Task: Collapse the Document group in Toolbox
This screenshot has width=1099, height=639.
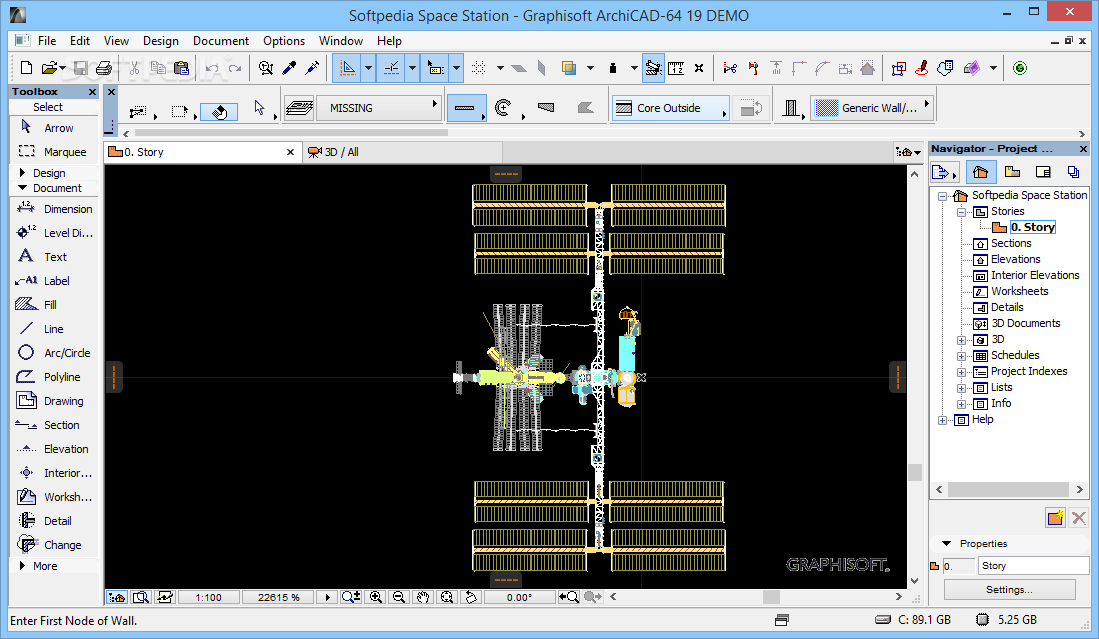Action: click(22, 188)
